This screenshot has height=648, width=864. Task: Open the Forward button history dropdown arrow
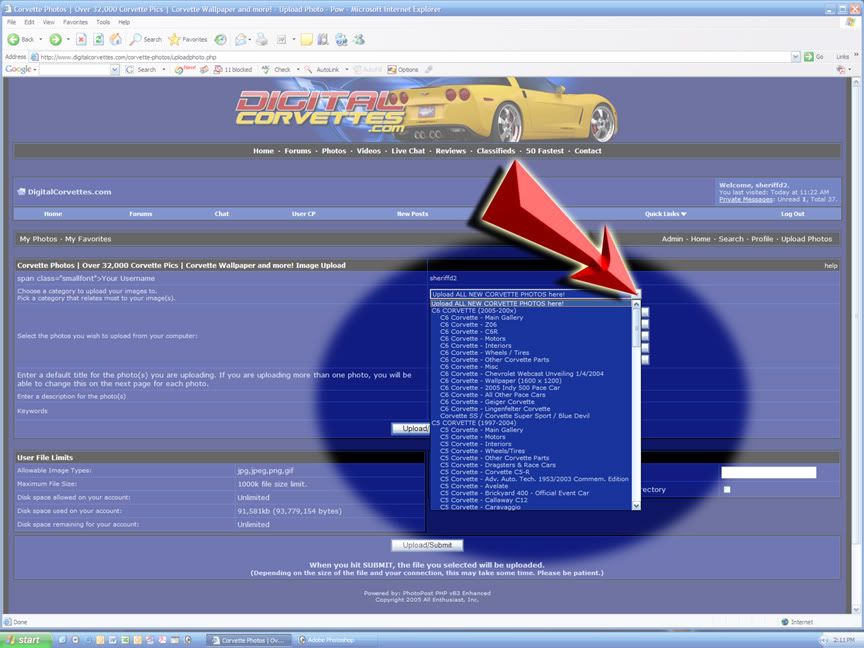click(x=68, y=39)
